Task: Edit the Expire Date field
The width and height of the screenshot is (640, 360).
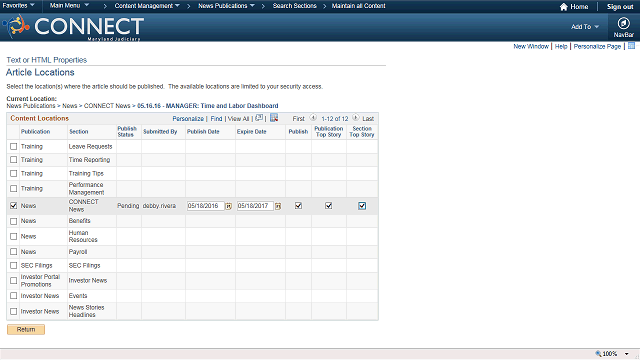Action: pos(255,206)
